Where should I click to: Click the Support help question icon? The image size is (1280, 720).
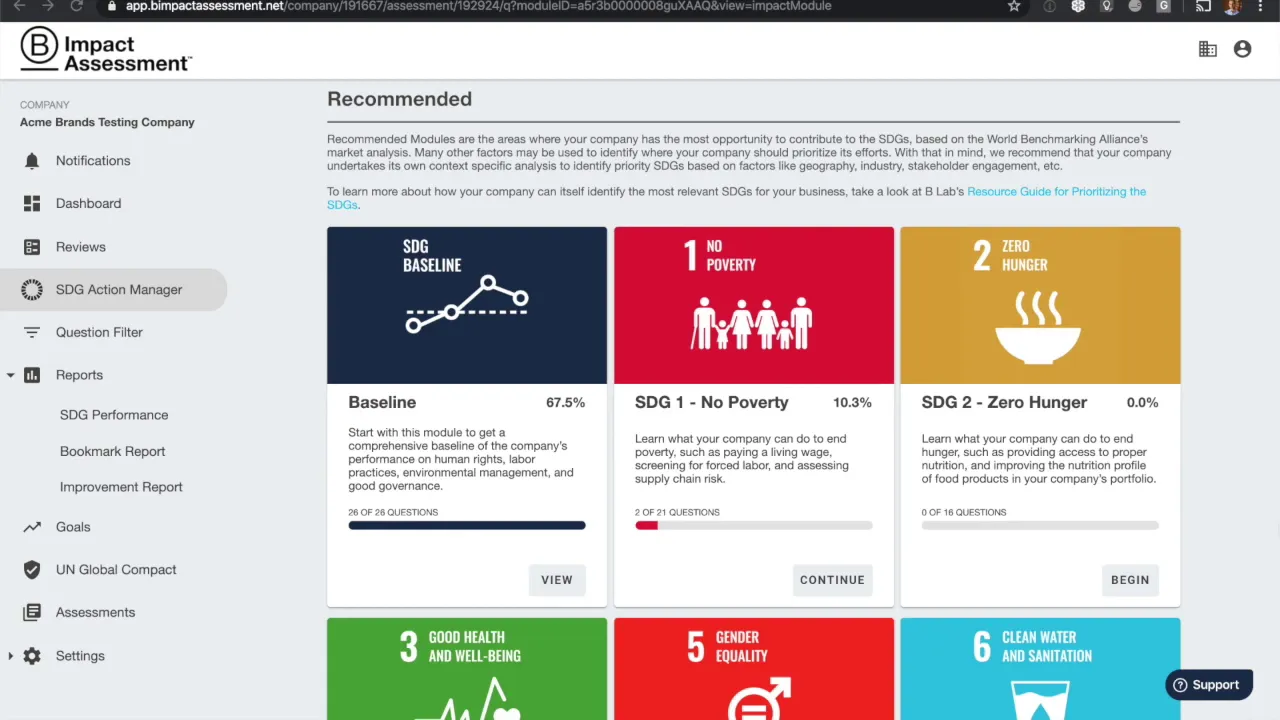click(1180, 685)
